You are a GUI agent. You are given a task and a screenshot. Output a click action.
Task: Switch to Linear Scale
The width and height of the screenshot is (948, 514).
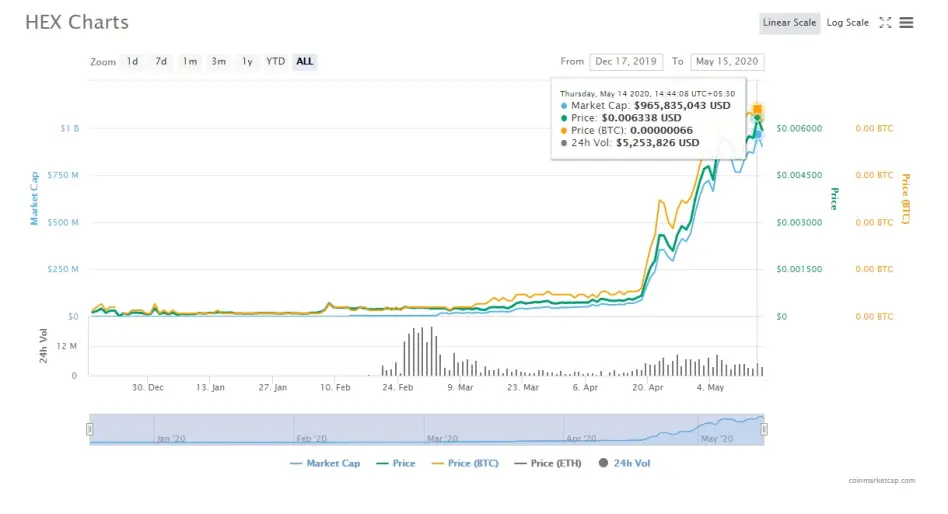[790, 23]
